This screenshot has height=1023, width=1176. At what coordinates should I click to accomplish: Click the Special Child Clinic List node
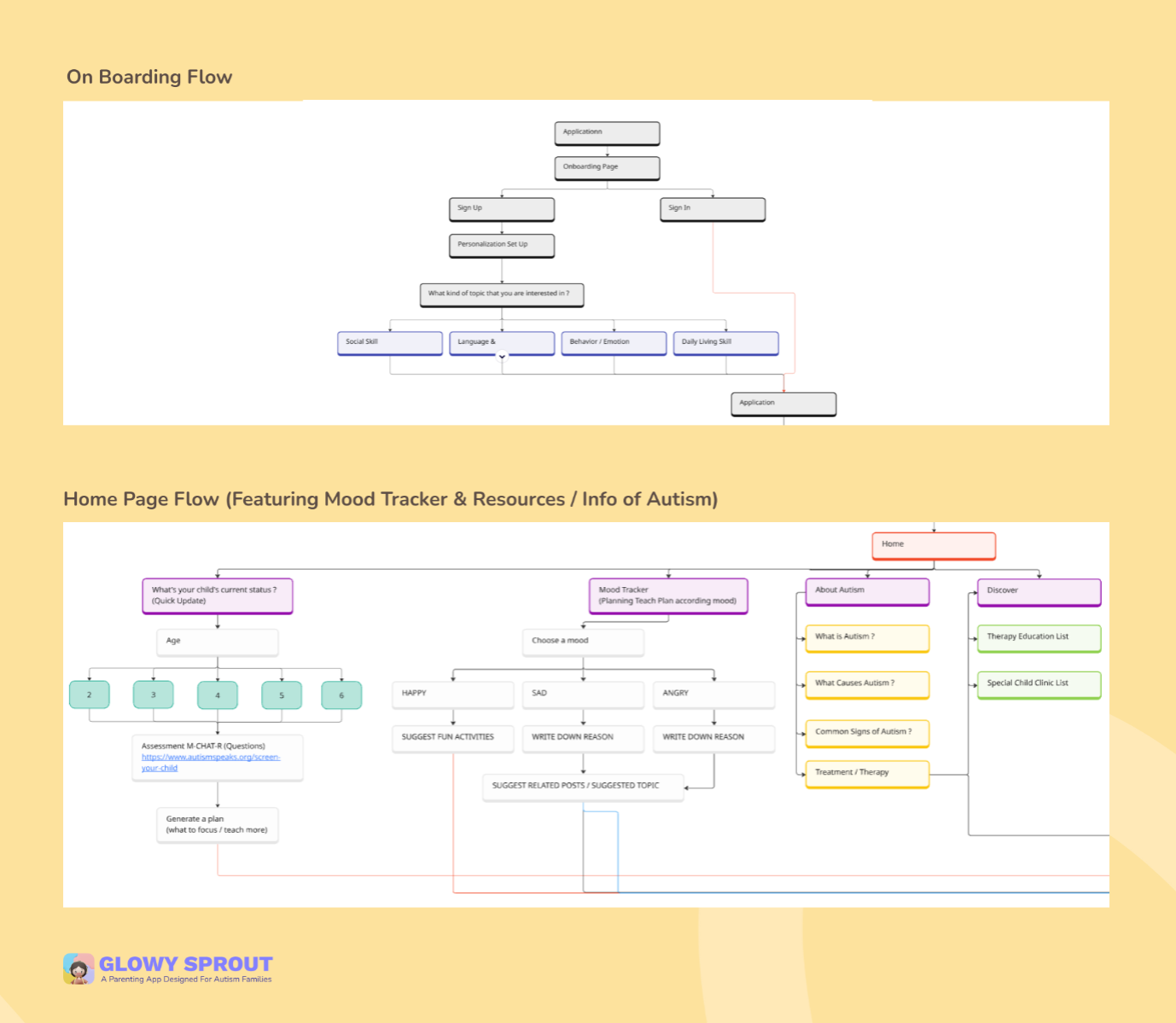[1039, 683]
